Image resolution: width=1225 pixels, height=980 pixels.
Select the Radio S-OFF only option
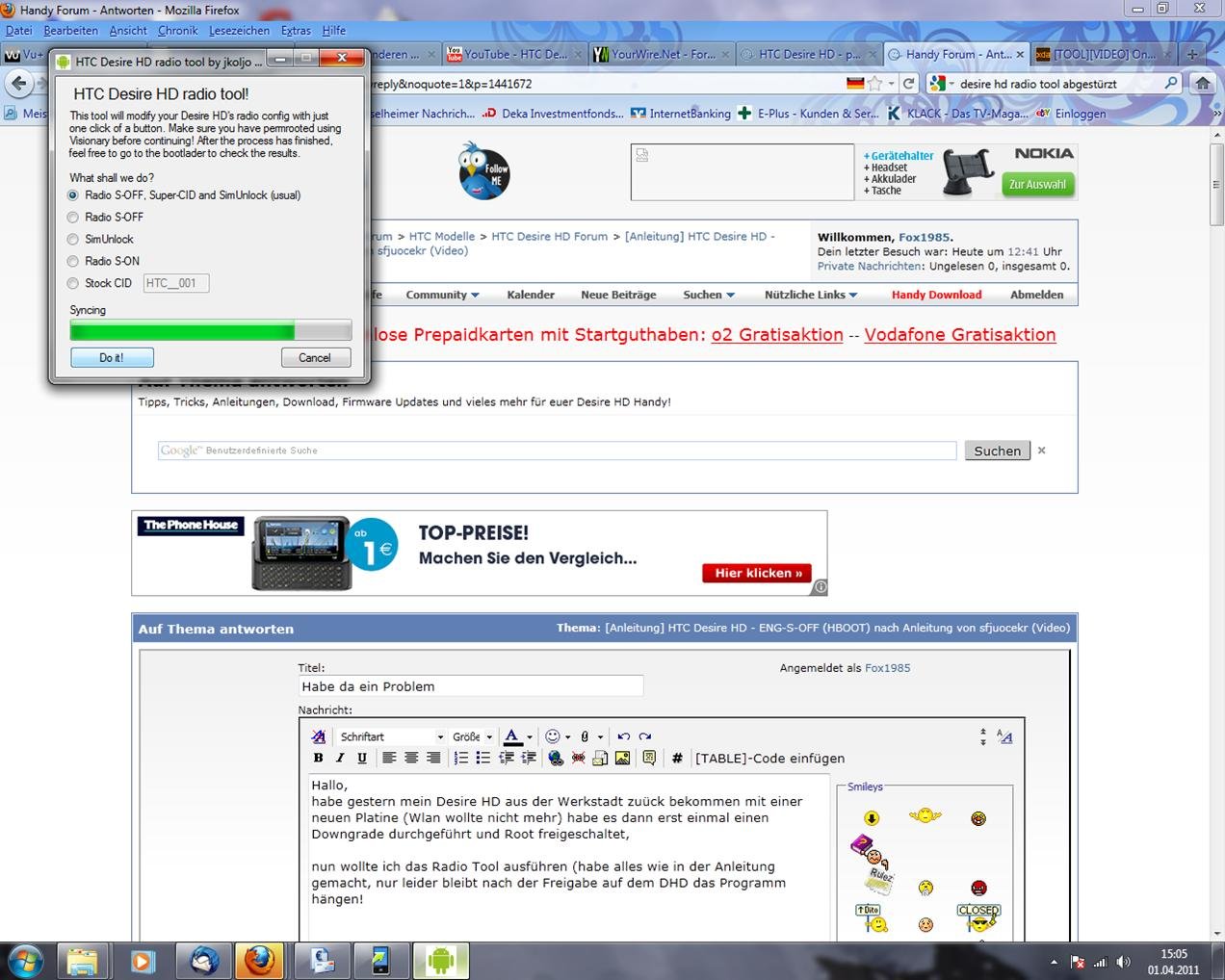73,218
